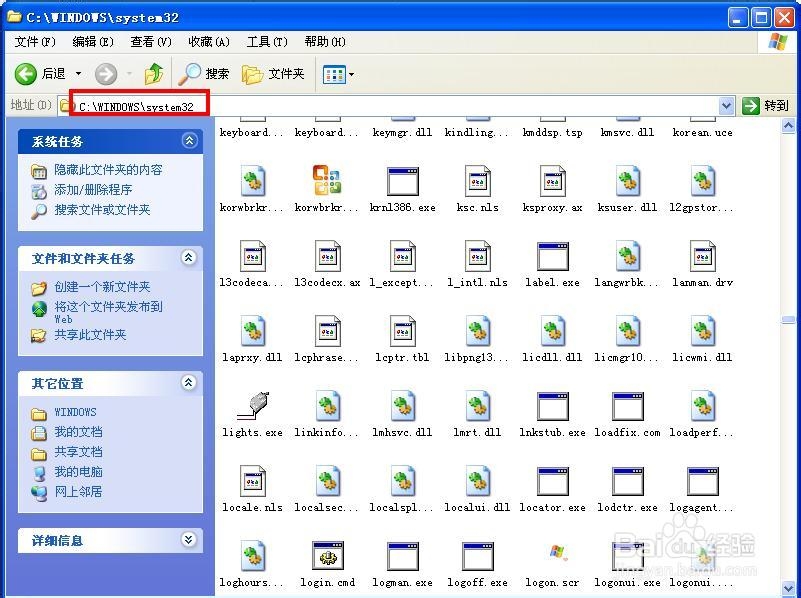The width and height of the screenshot is (801, 598).
Task: Open the File (文件) menu
Action: point(35,41)
